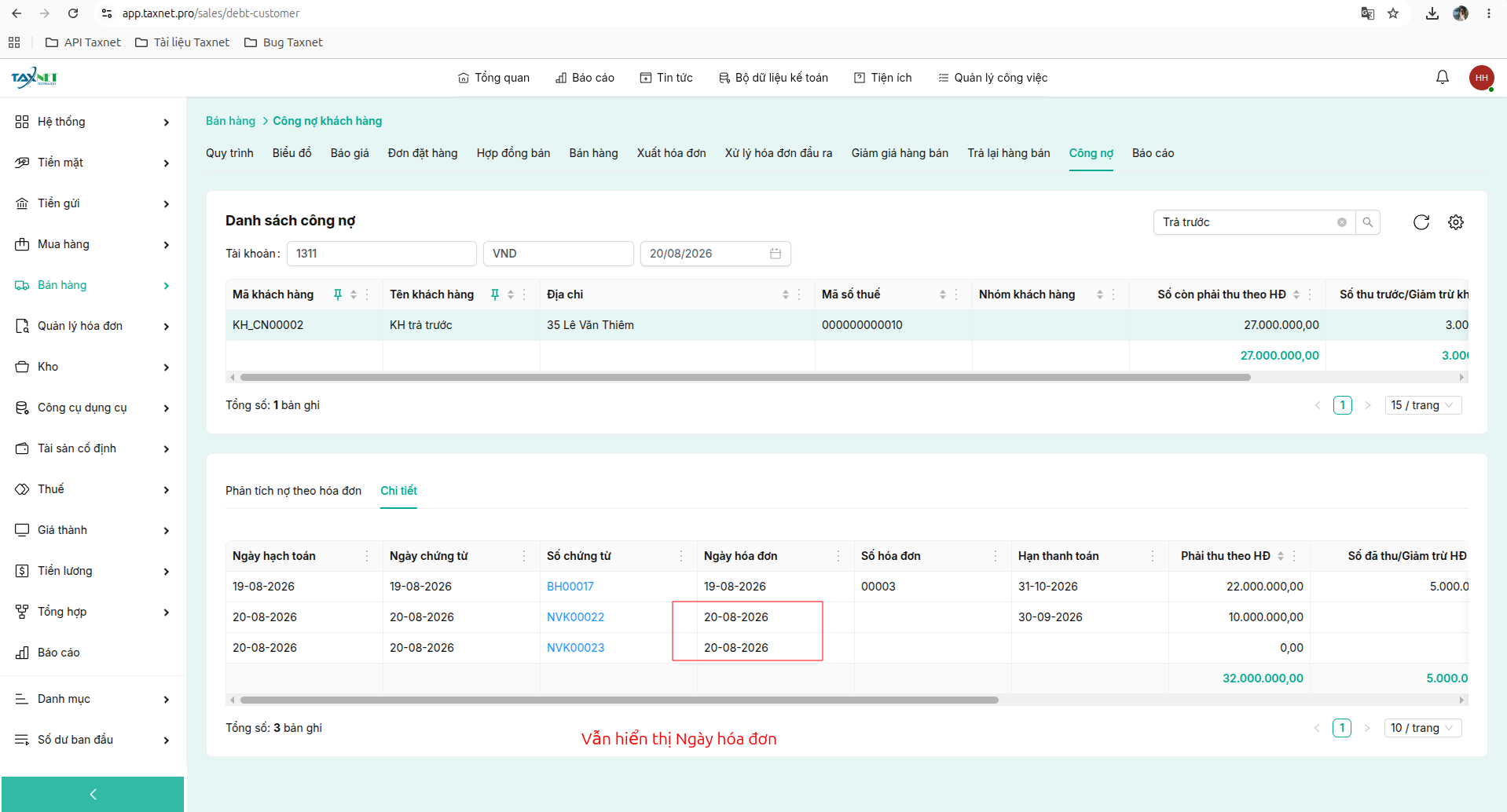Viewport: 1507px width, 812px height.
Task: Open the 10 / trang page-size dropdown
Action: 1423,728
